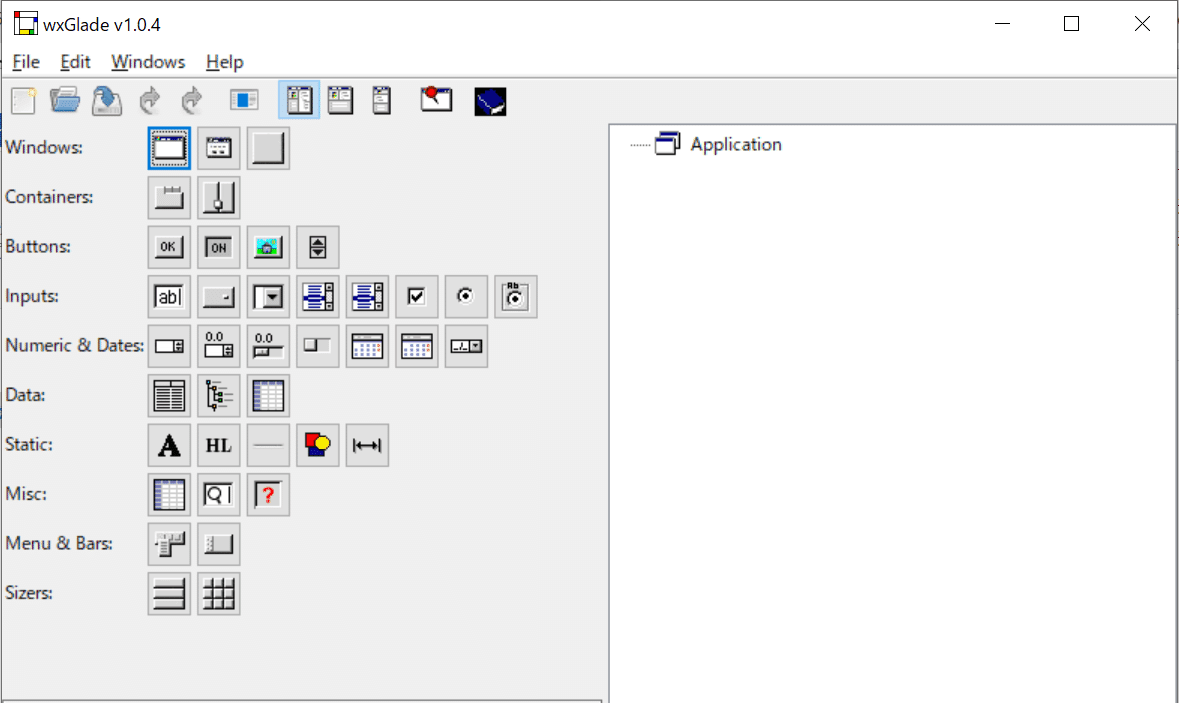Maximize the wxGlade window
1179x703 pixels.
[1071, 24]
